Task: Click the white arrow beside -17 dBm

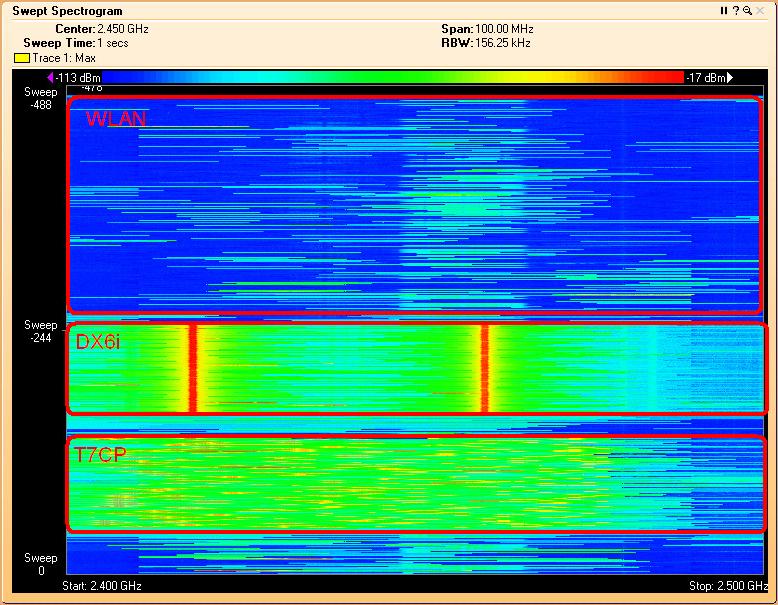Action: point(730,77)
